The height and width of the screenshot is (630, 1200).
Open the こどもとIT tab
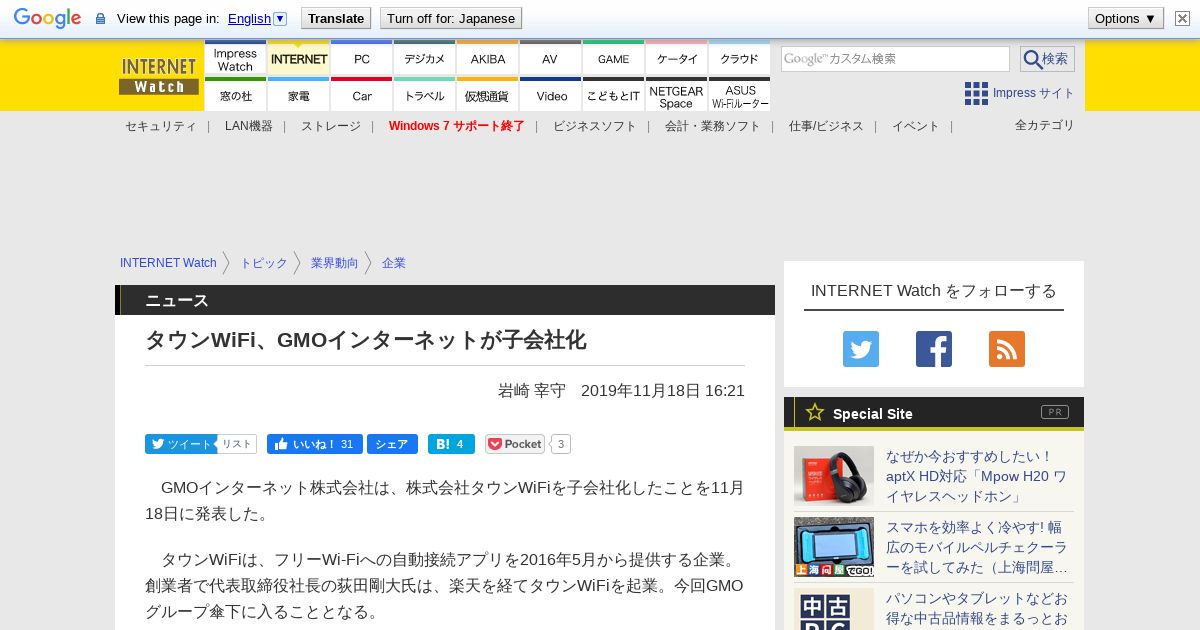pyautogui.click(x=614, y=95)
